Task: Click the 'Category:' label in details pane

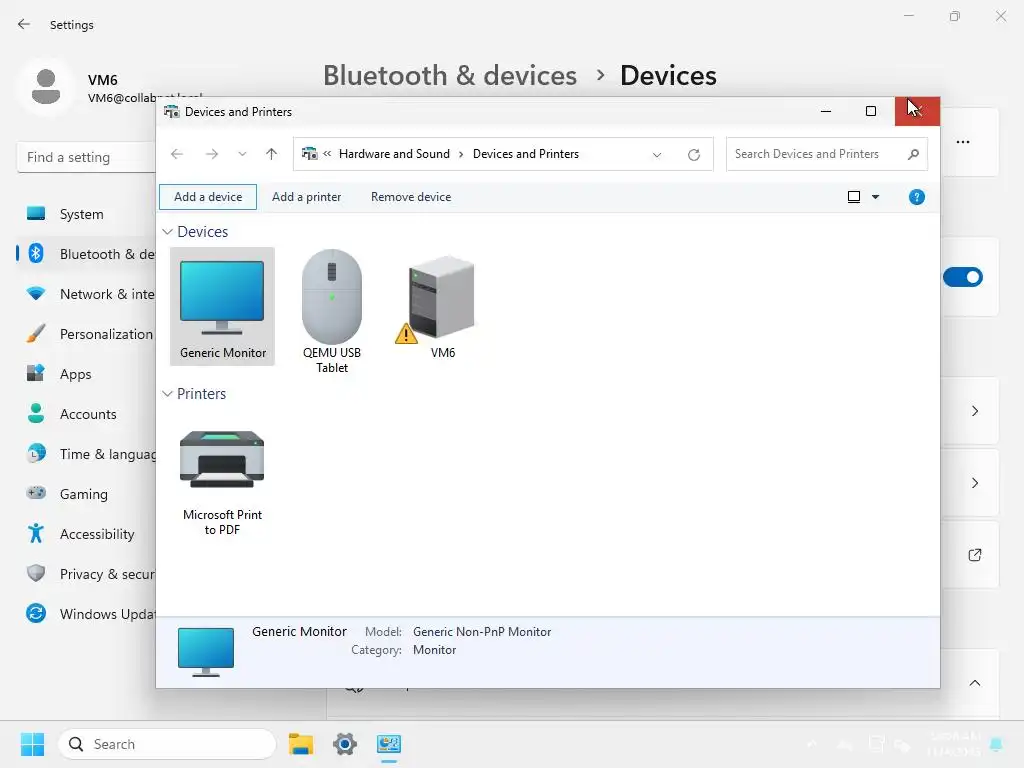Action: (376, 650)
